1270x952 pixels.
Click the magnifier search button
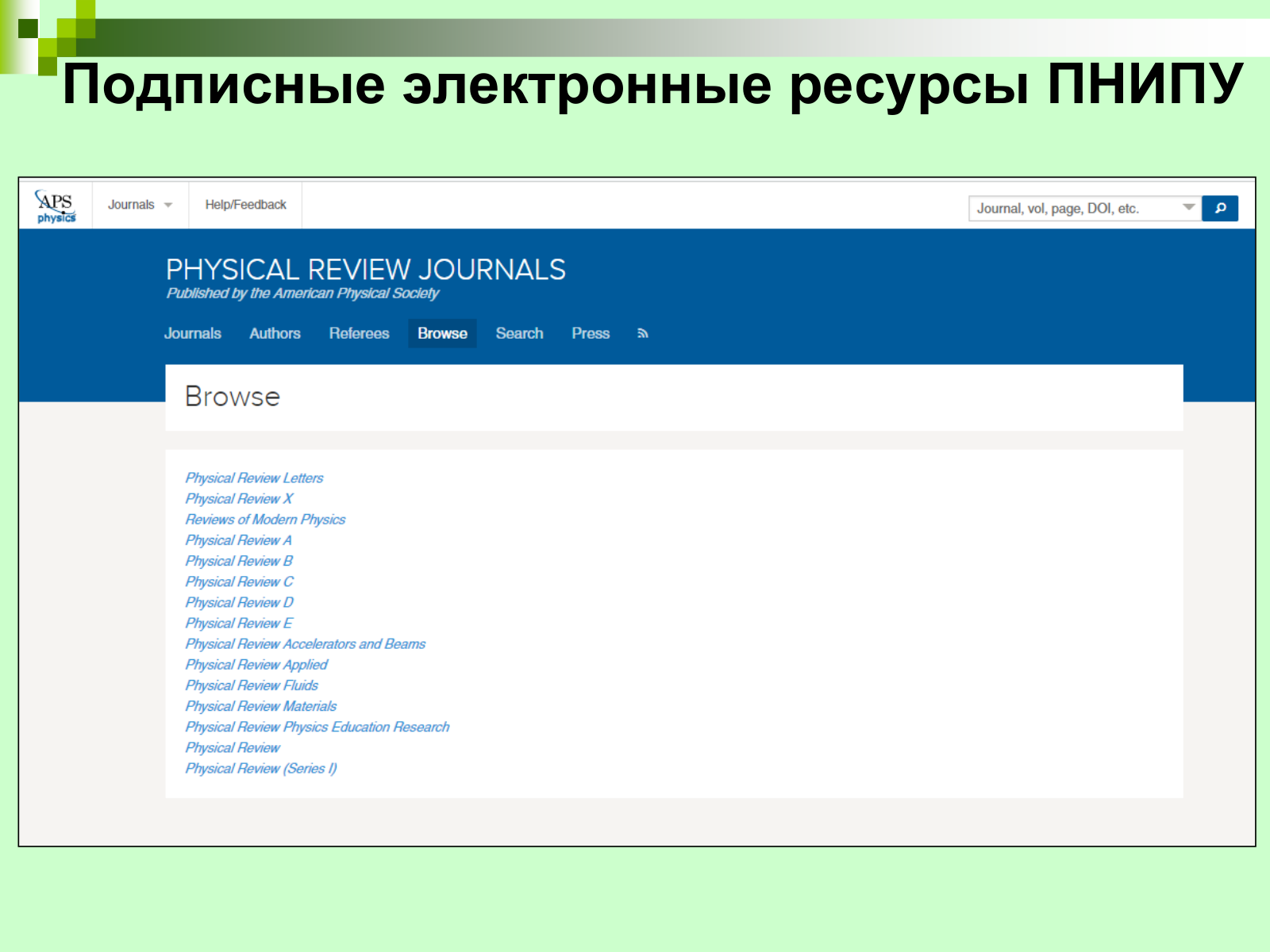[1220, 208]
